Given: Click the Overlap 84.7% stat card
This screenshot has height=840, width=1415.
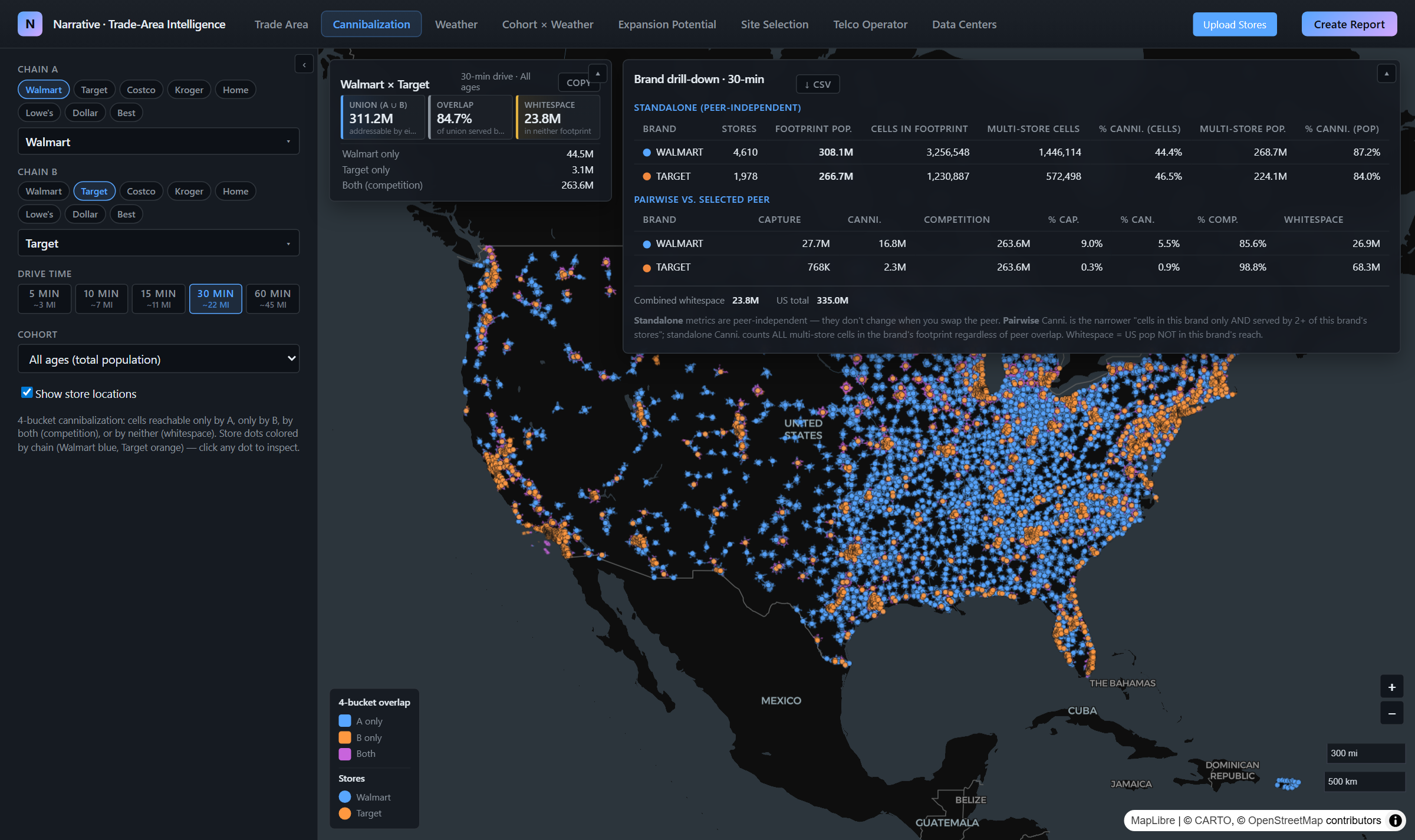Looking at the screenshot, I should (470, 117).
